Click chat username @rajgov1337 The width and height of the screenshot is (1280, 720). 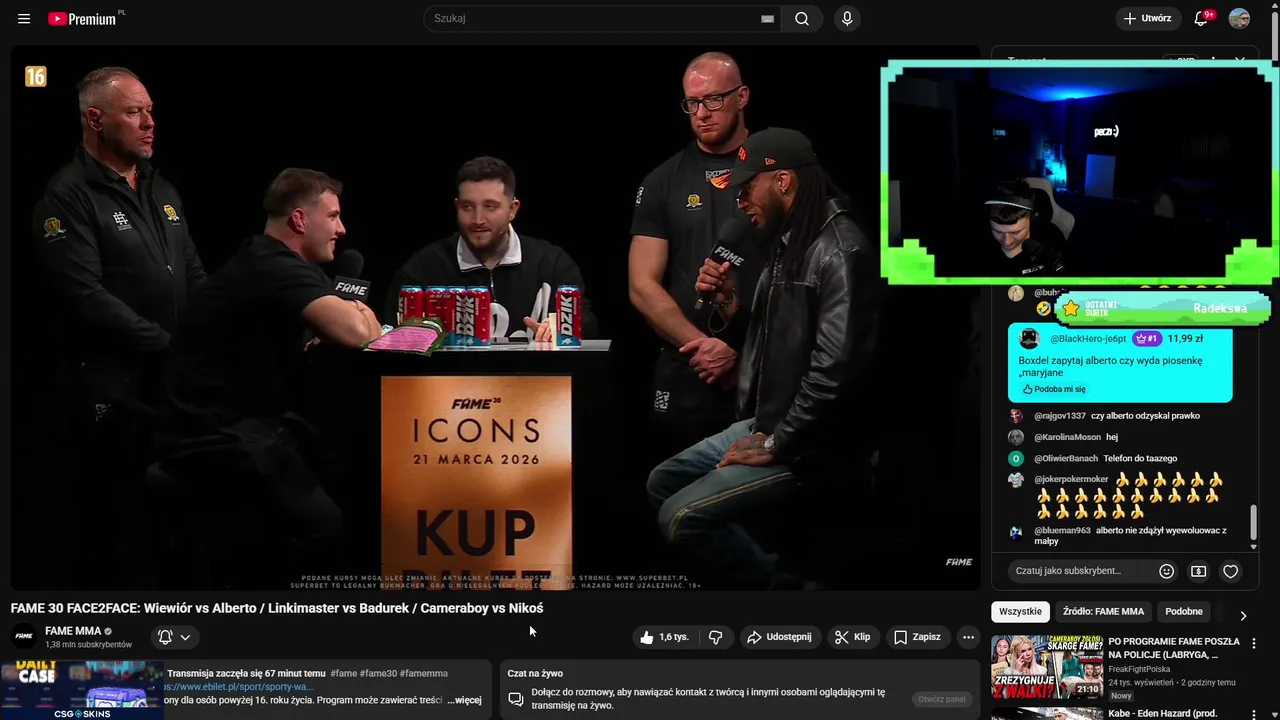point(1060,416)
